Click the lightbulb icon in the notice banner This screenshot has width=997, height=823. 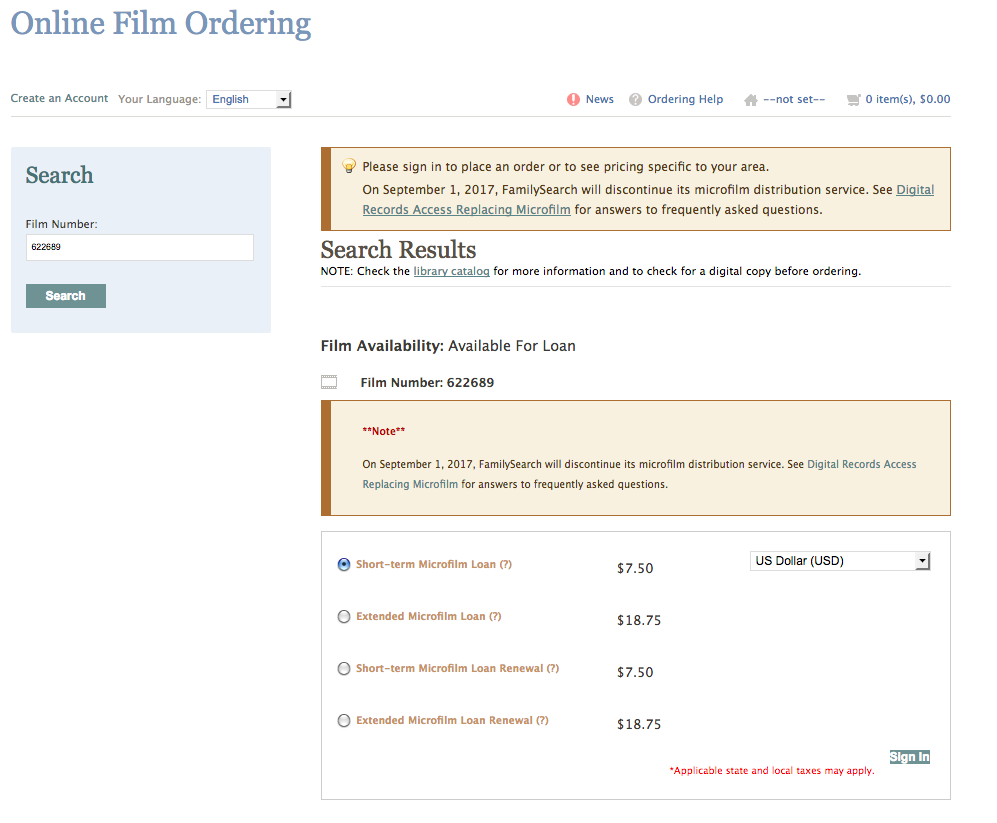click(x=349, y=166)
